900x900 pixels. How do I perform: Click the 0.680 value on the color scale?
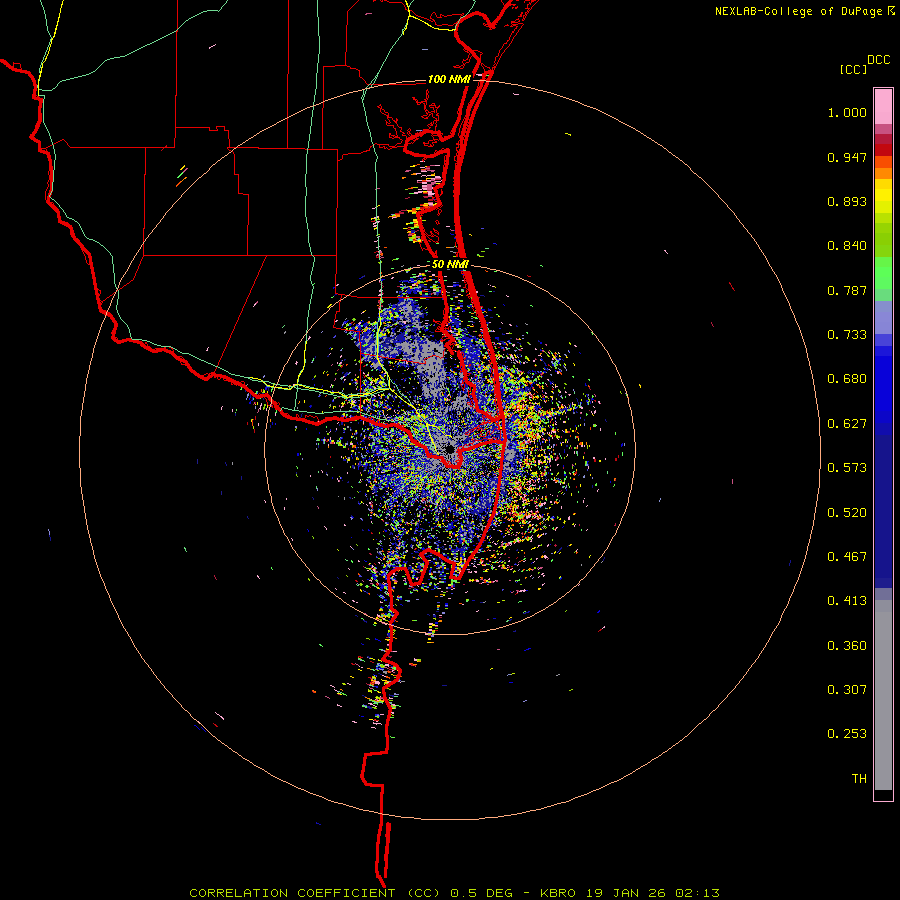click(847, 379)
